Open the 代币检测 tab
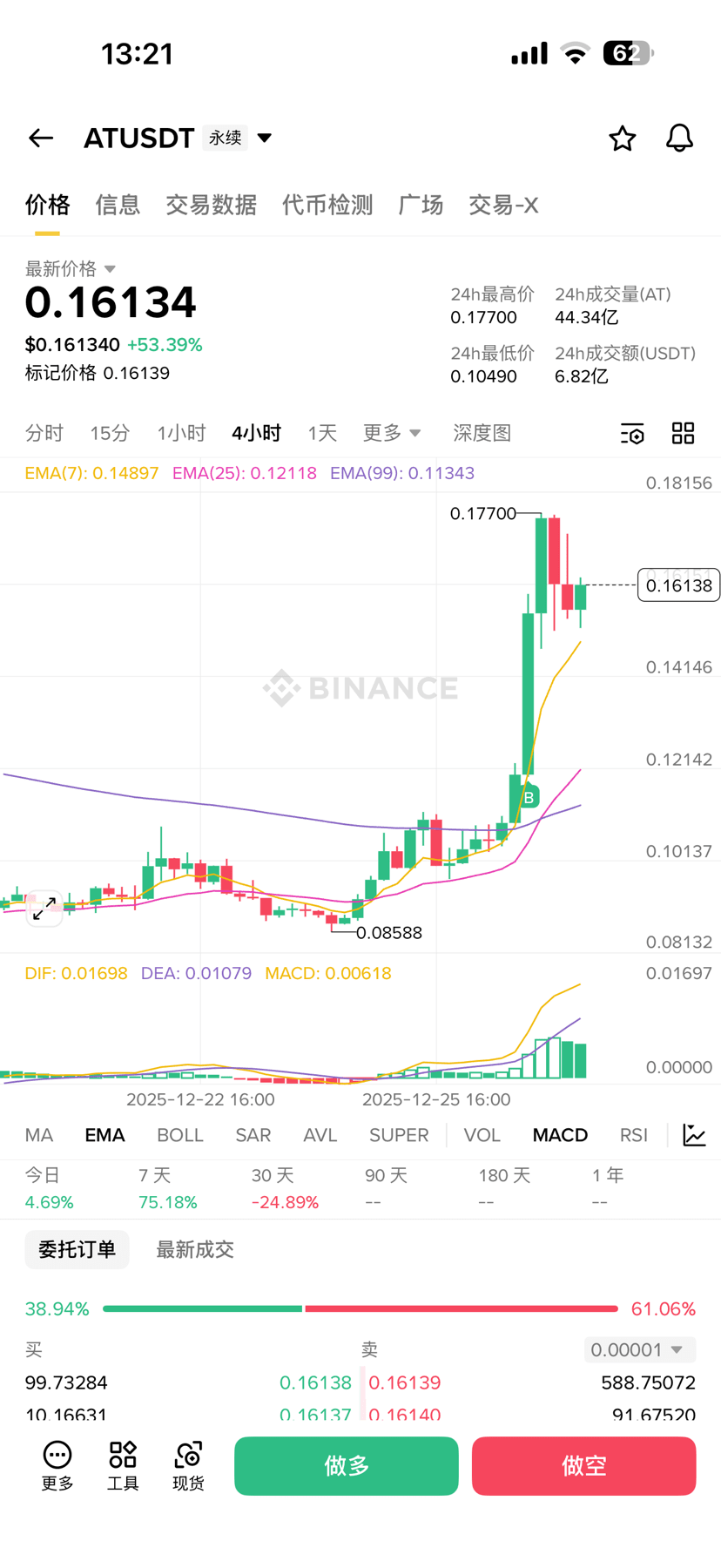This screenshot has height=1568, width=721. (x=327, y=205)
